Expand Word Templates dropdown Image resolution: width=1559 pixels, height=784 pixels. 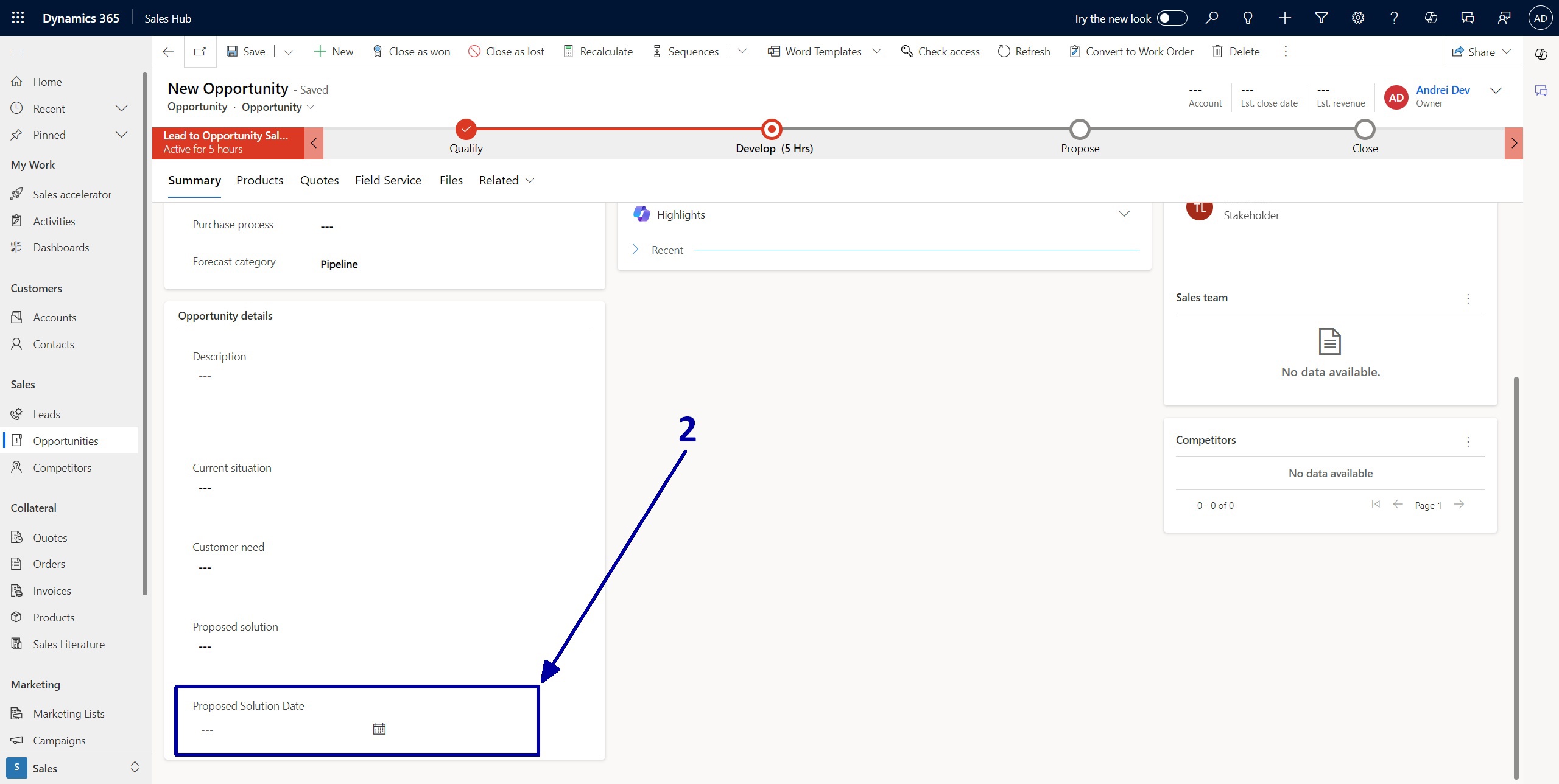click(x=877, y=52)
